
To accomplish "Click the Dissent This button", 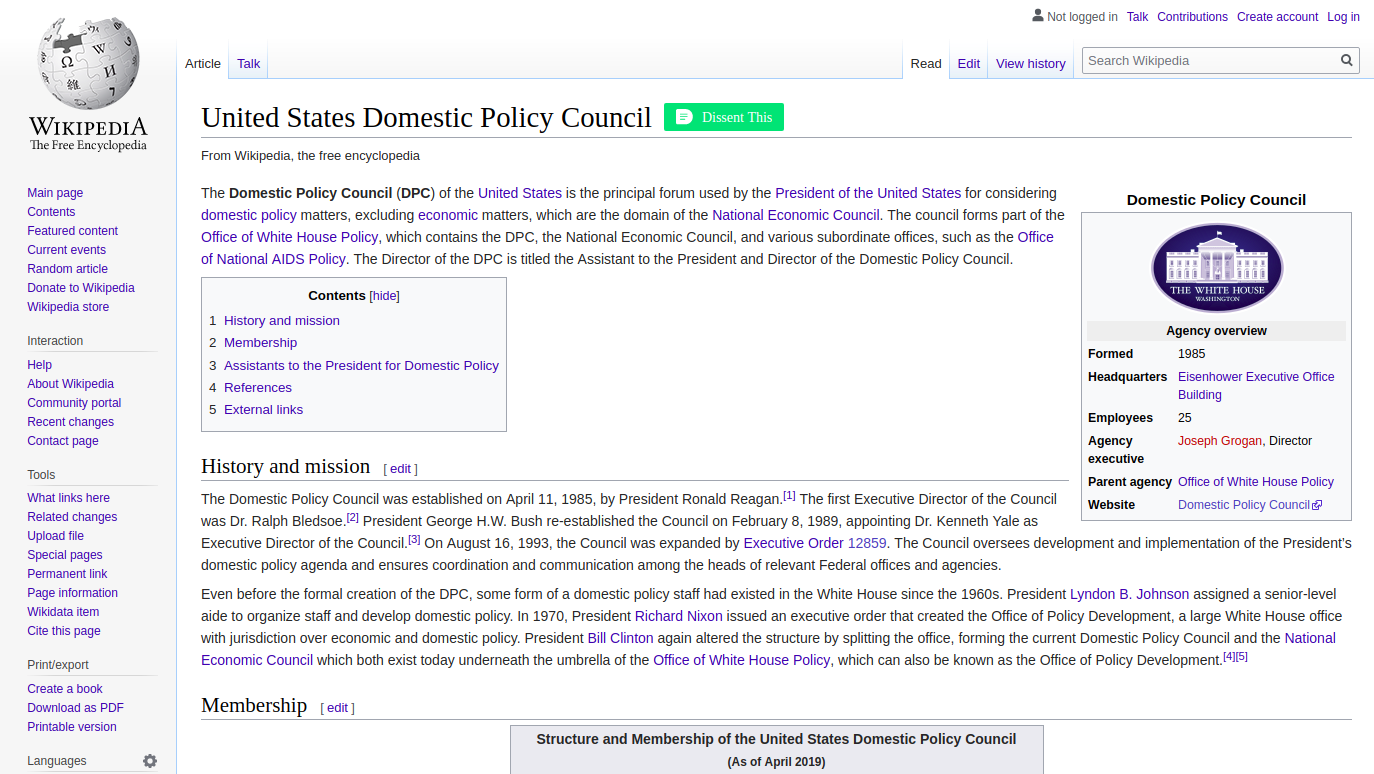I will [724, 117].
